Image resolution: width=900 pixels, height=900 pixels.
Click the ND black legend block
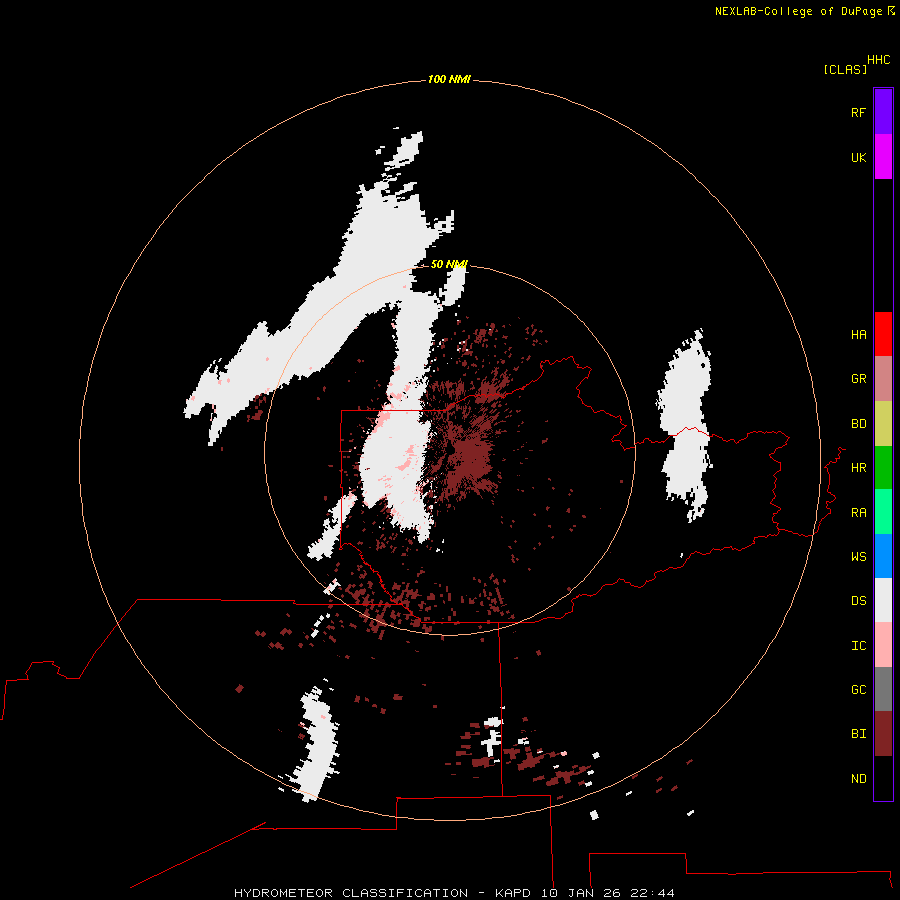883,778
